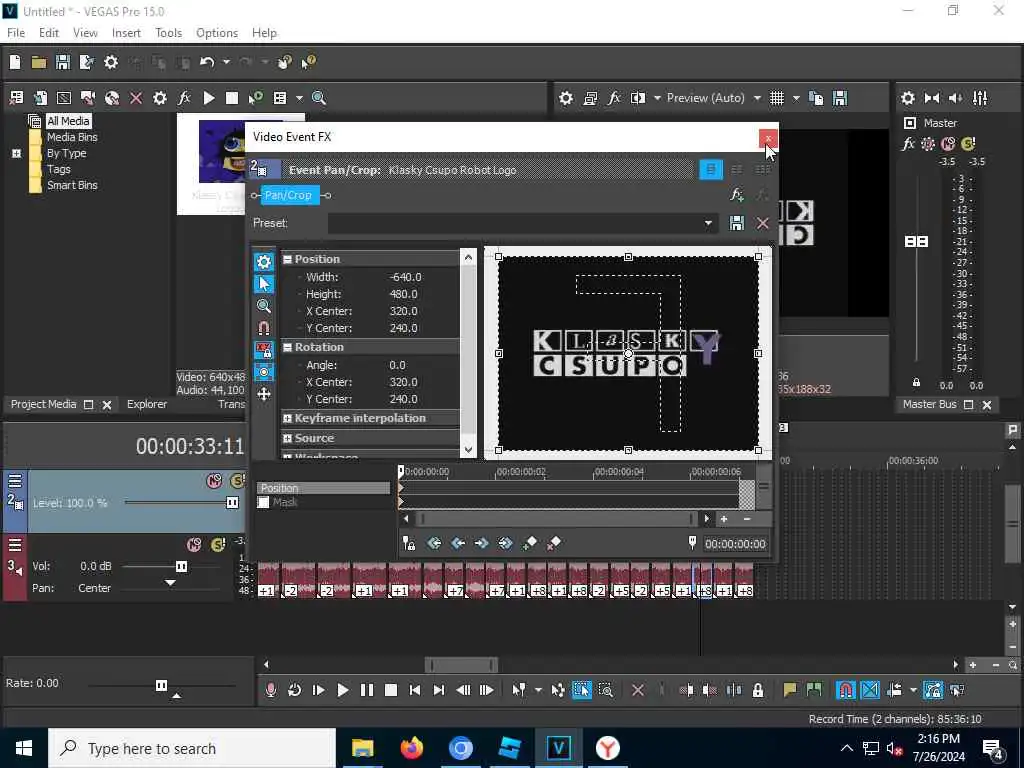The width and height of the screenshot is (1024, 768).
Task: Open Firefox from the taskbar
Action: 411,748
